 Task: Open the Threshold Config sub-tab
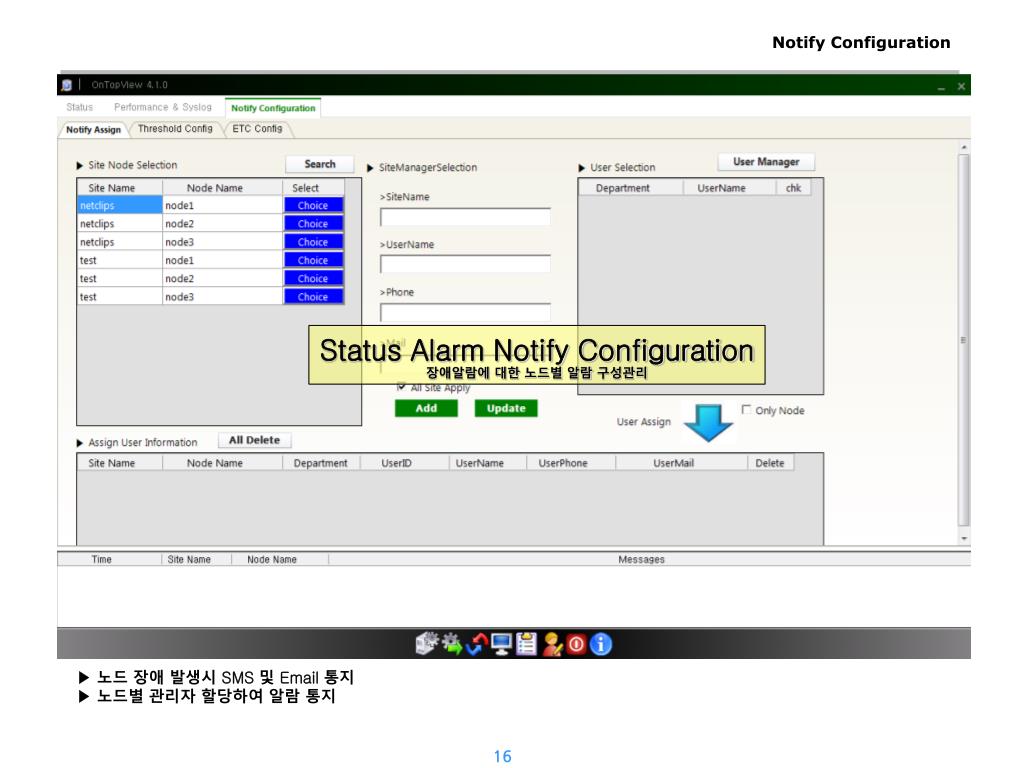click(x=175, y=129)
